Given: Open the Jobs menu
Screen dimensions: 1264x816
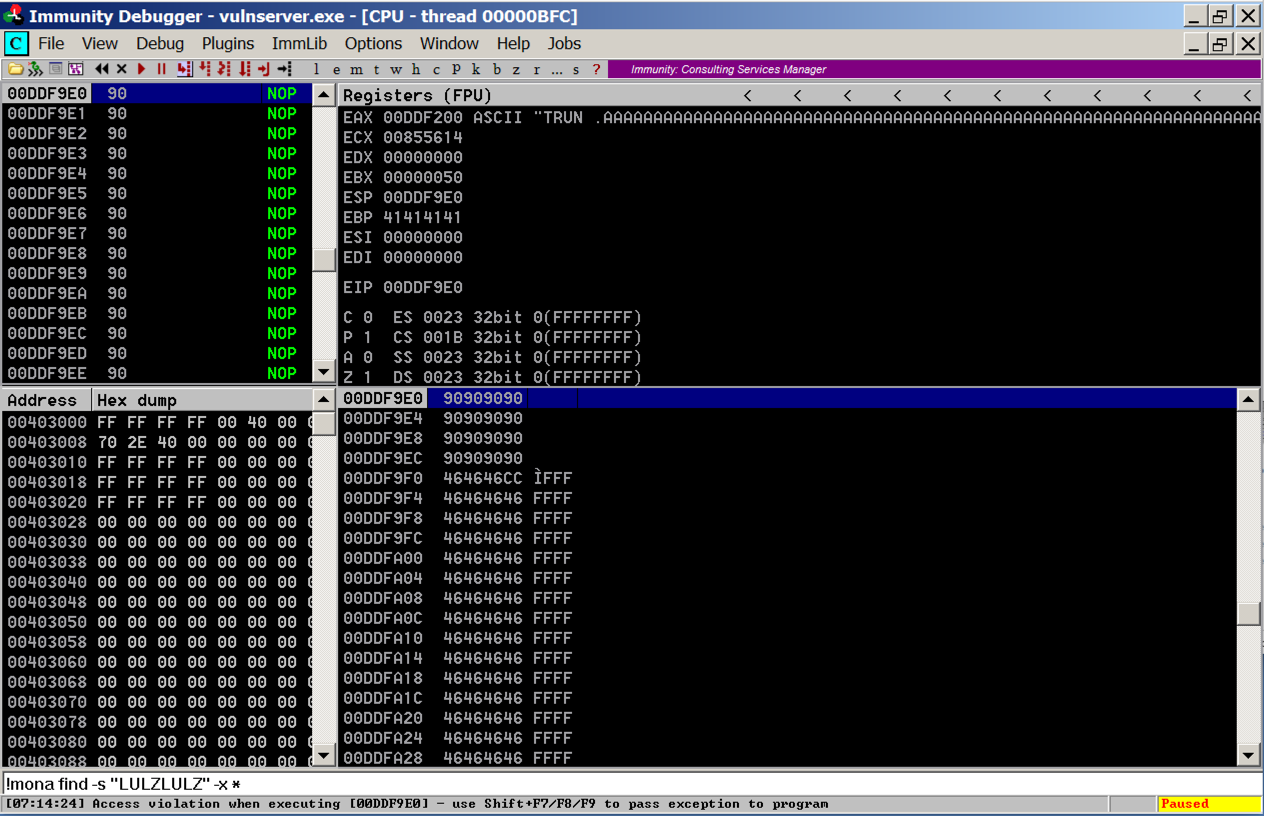Looking at the screenshot, I should click(564, 43).
